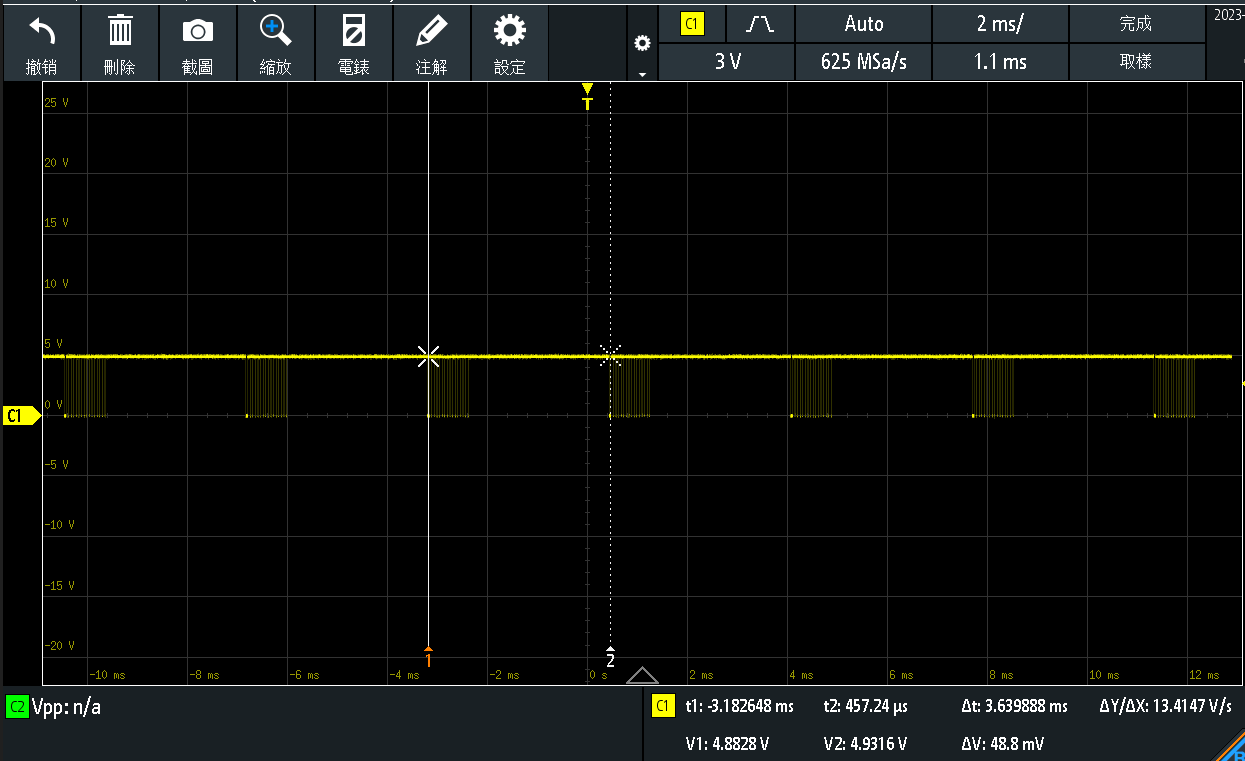Toggle channel C1 via its left-edge marker

pos(18,415)
